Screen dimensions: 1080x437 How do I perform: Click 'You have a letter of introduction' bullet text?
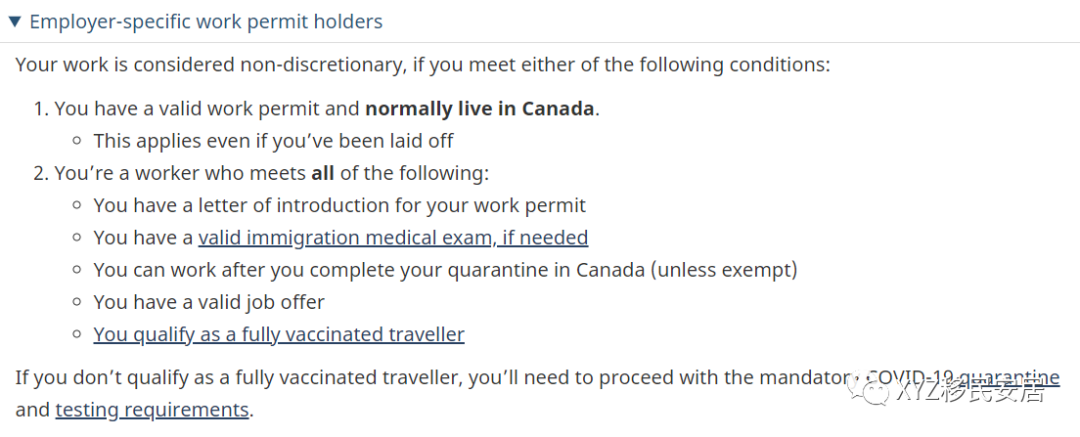point(340,205)
